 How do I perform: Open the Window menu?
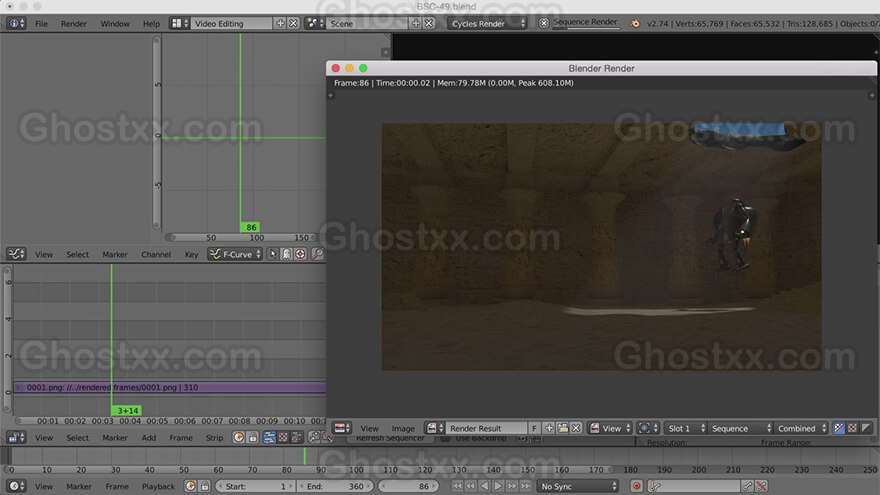point(115,24)
